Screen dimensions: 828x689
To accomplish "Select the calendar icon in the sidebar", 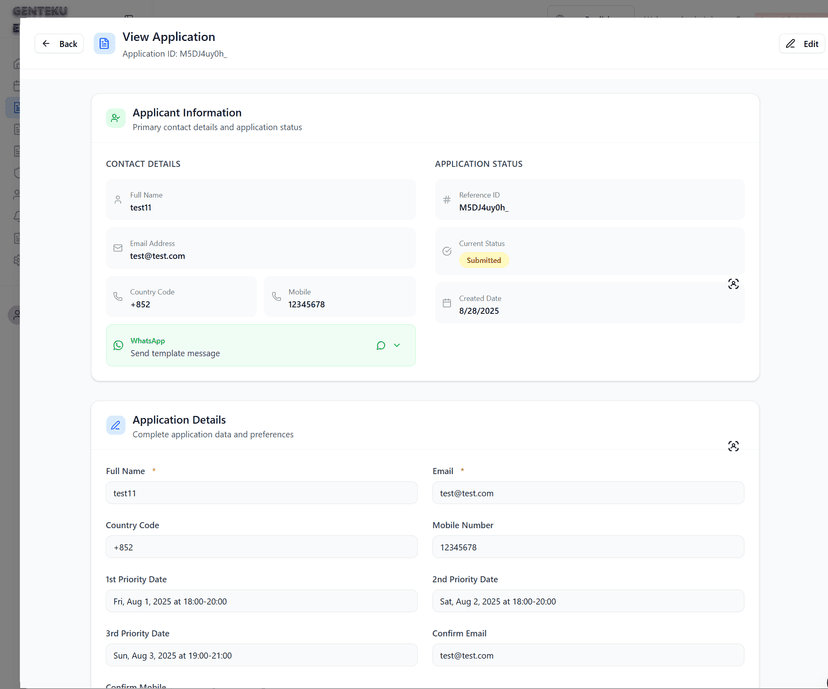I will pyautogui.click(x=16, y=85).
